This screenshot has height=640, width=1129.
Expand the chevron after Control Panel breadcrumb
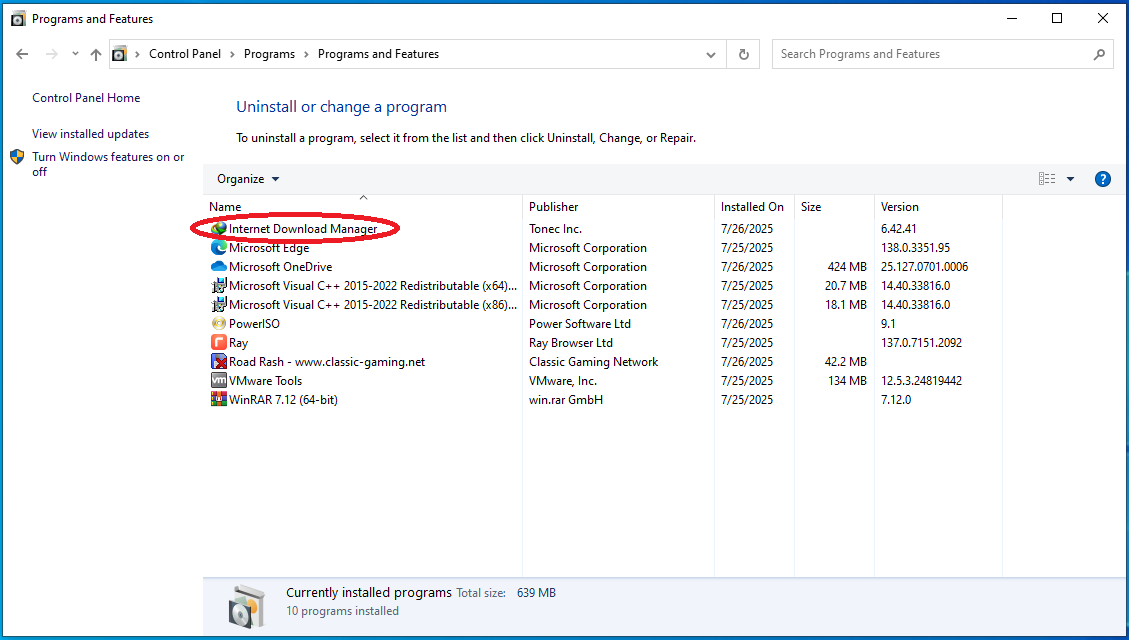click(x=233, y=54)
